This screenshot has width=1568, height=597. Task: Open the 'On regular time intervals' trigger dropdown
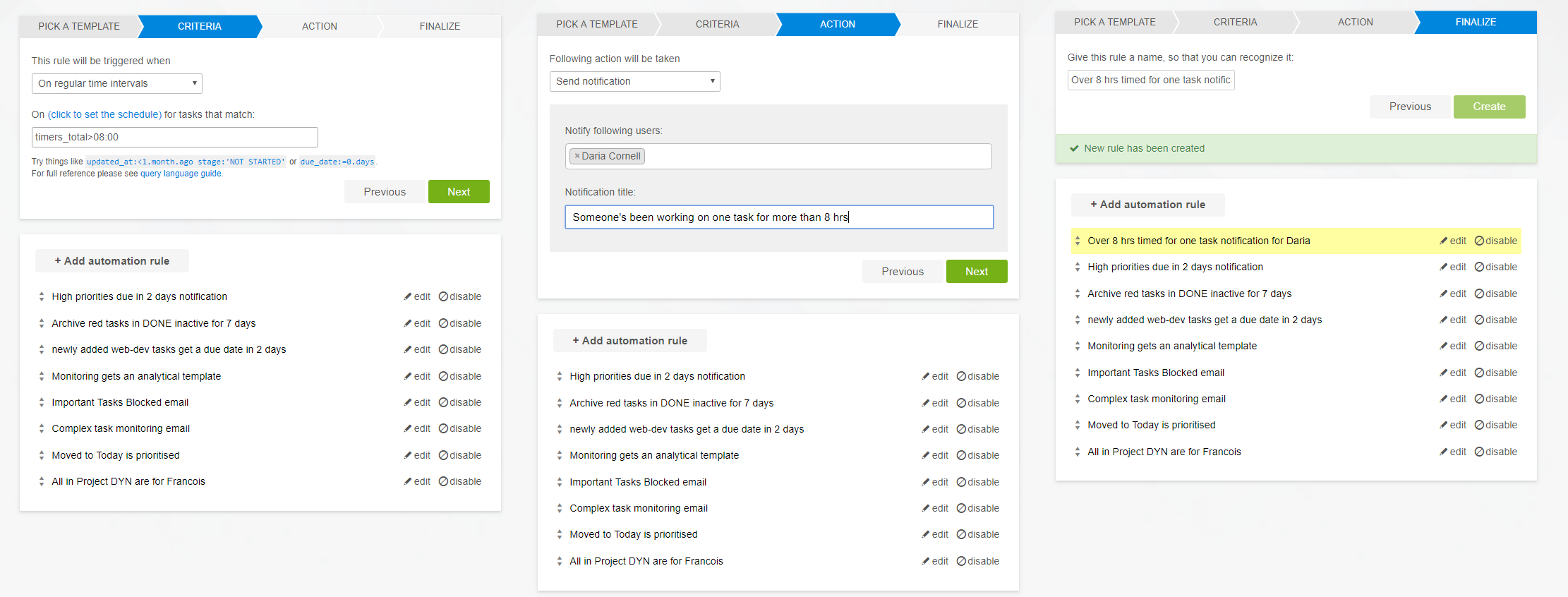click(x=116, y=83)
